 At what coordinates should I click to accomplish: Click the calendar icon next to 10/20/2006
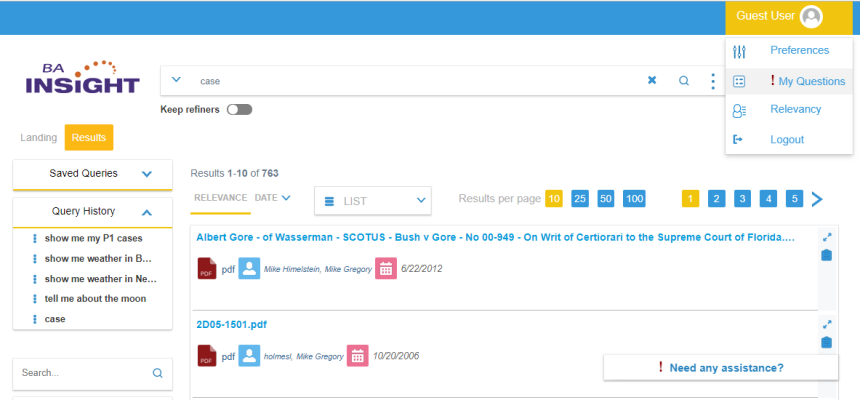tap(358, 356)
